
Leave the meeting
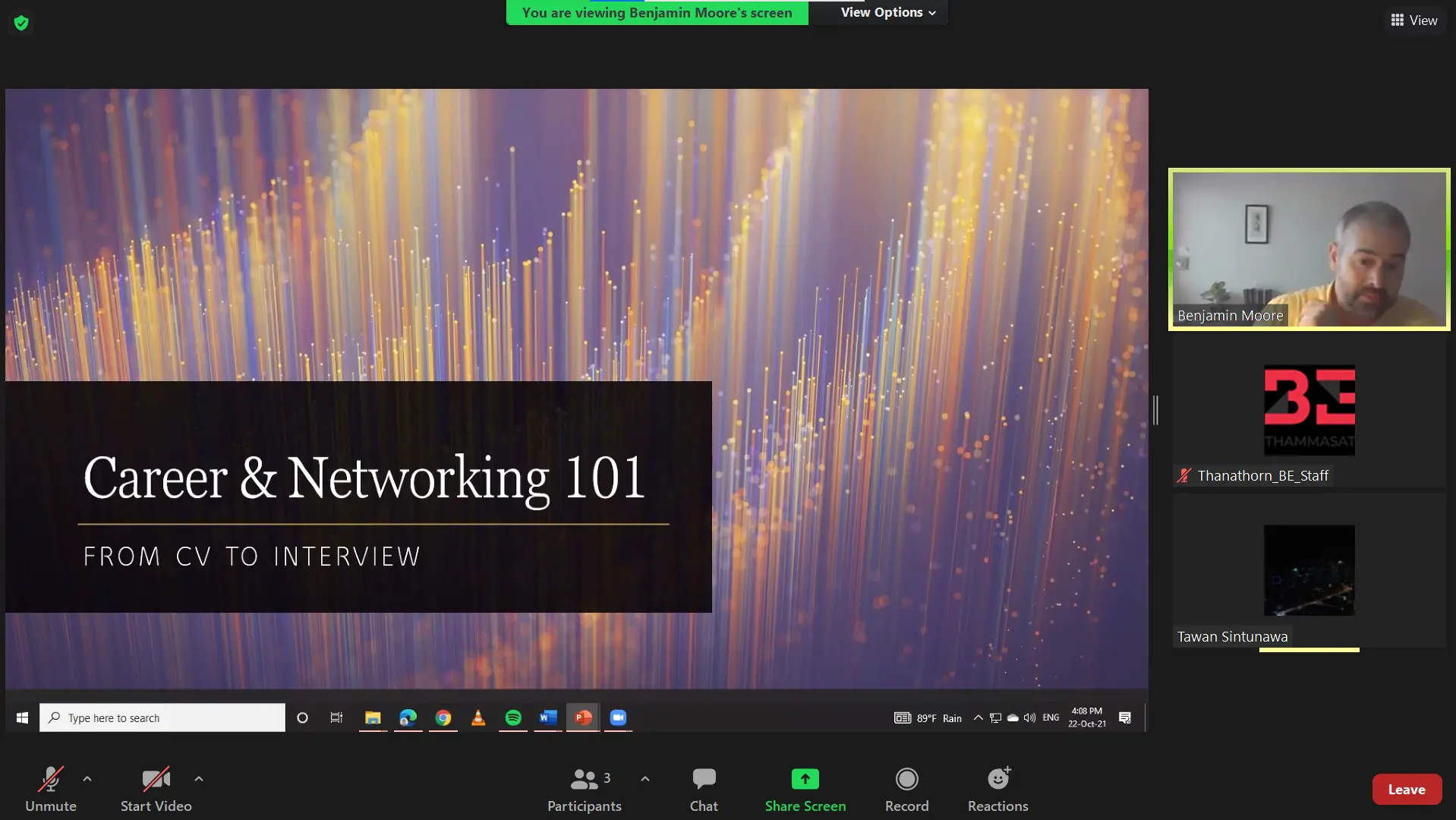[x=1406, y=790]
